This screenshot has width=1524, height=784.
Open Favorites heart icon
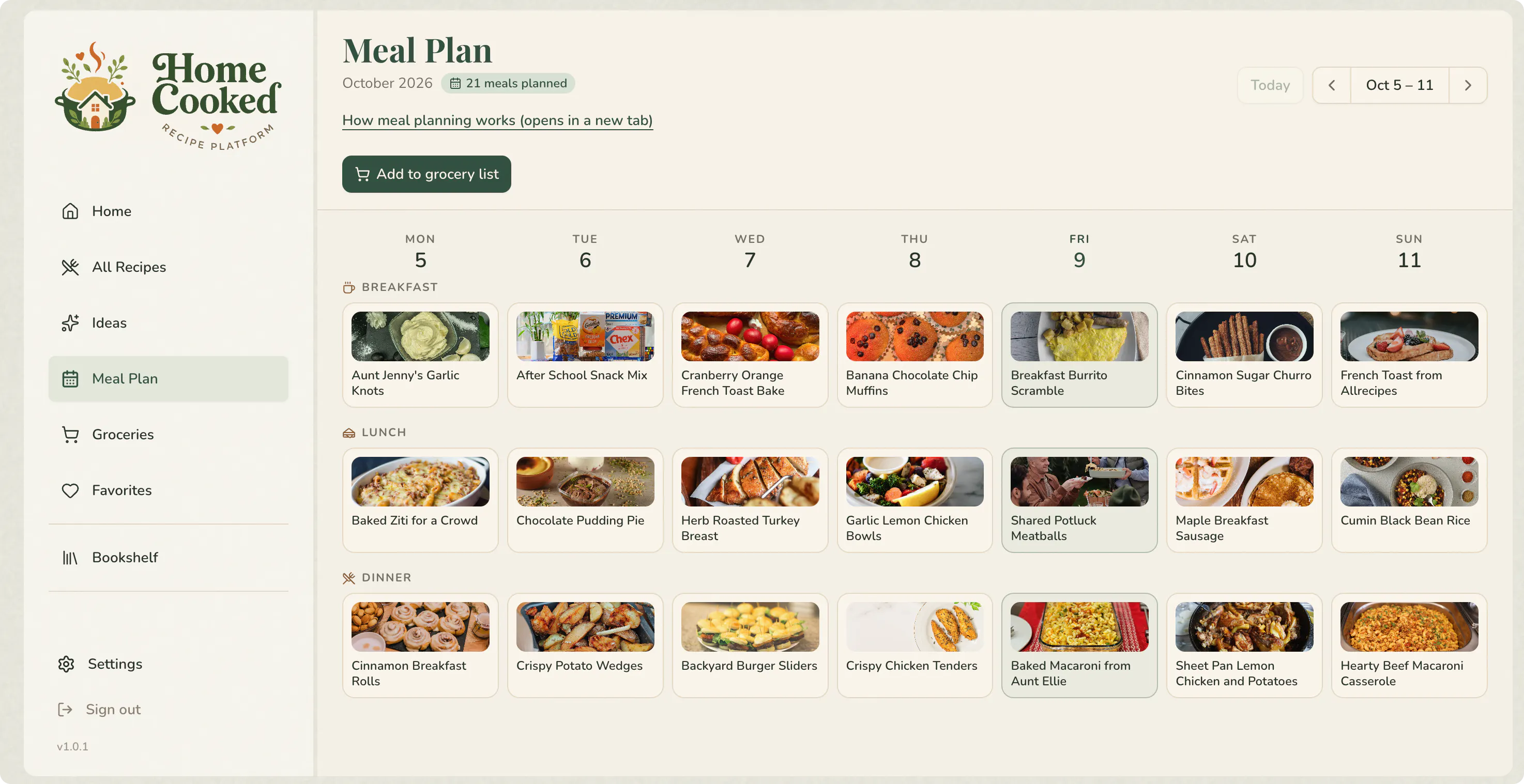(70, 490)
